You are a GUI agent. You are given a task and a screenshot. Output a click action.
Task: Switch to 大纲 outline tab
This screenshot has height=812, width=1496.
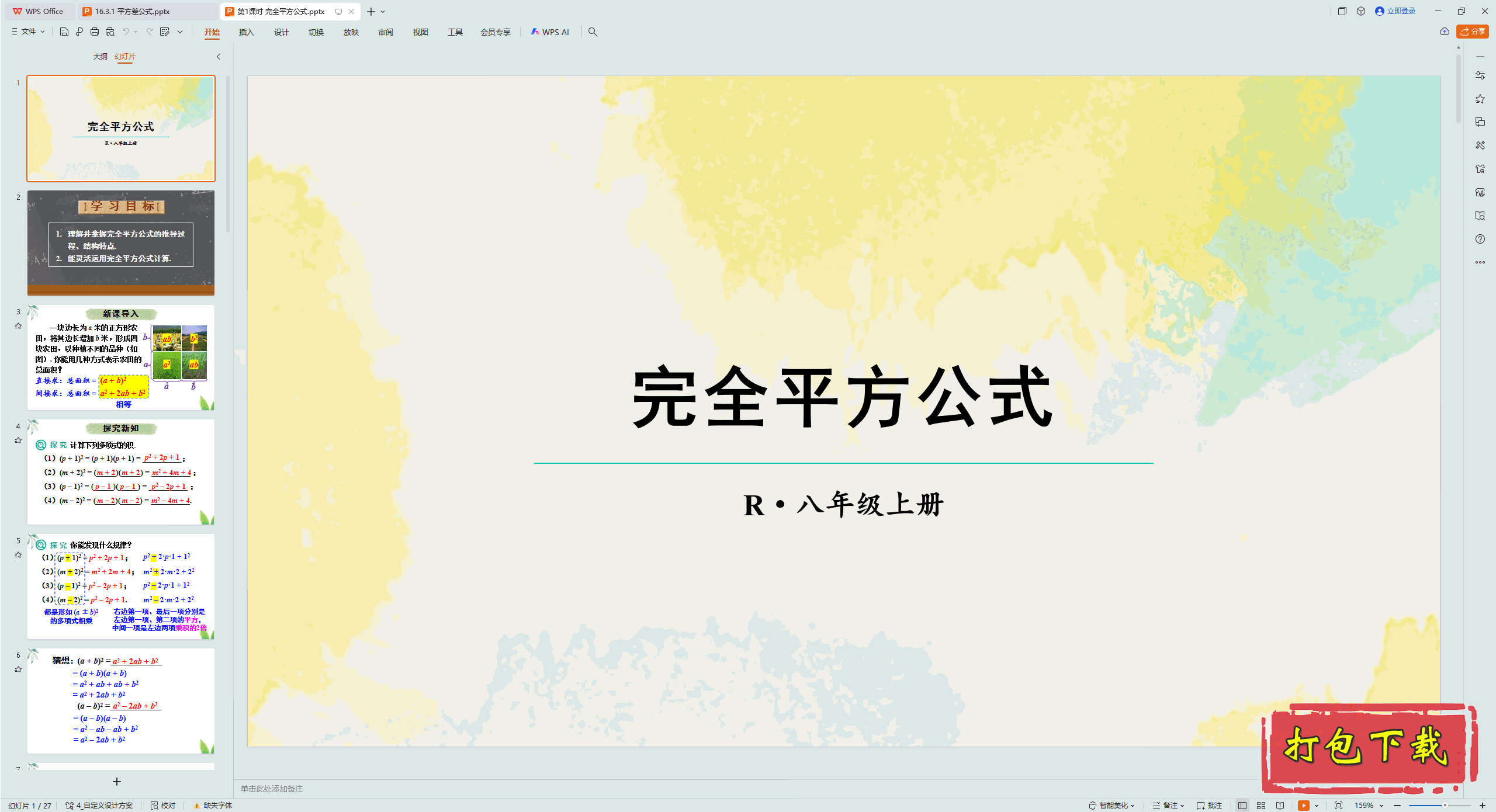(x=100, y=57)
